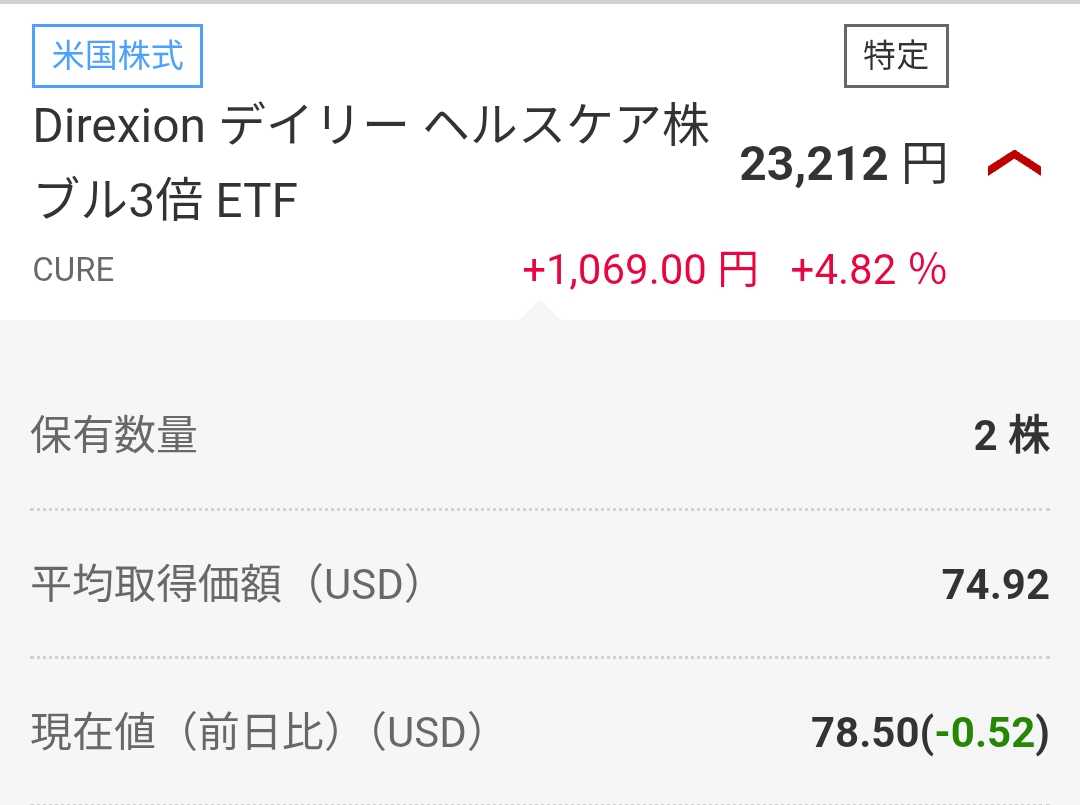Click the 74.92 average cost value
Viewport: 1080px width, 805px height.
point(995,585)
